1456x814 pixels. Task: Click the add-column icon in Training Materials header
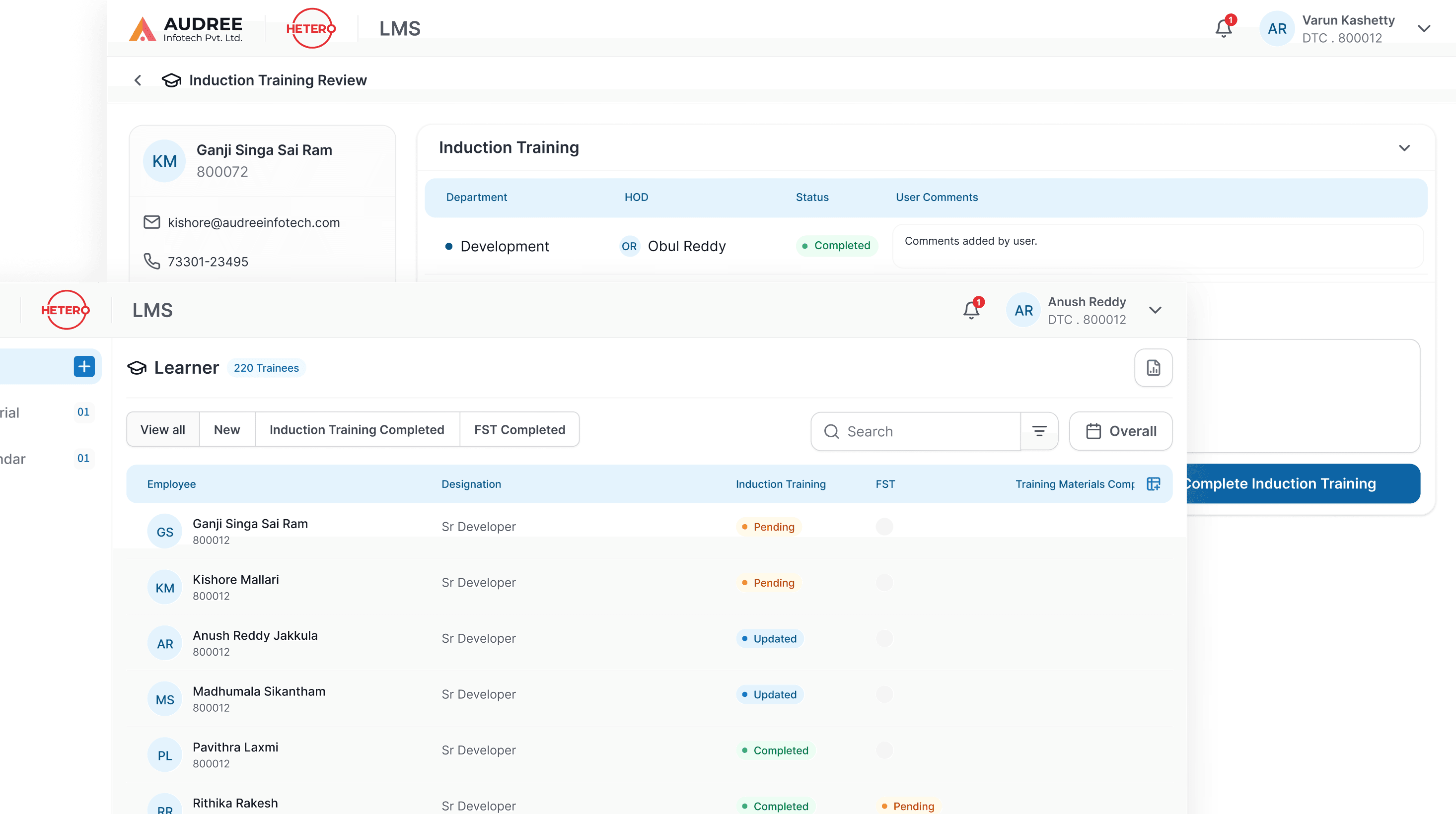tap(1154, 483)
